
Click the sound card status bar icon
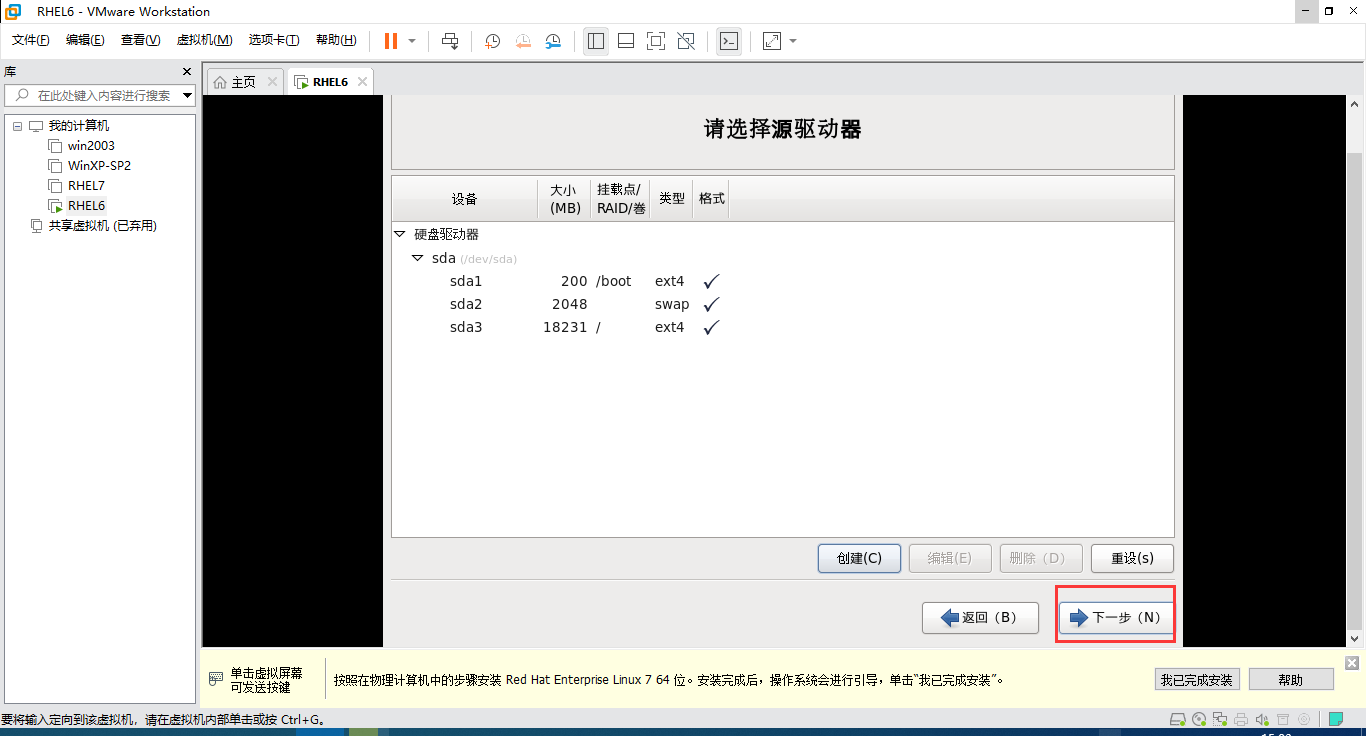click(1262, 719)
